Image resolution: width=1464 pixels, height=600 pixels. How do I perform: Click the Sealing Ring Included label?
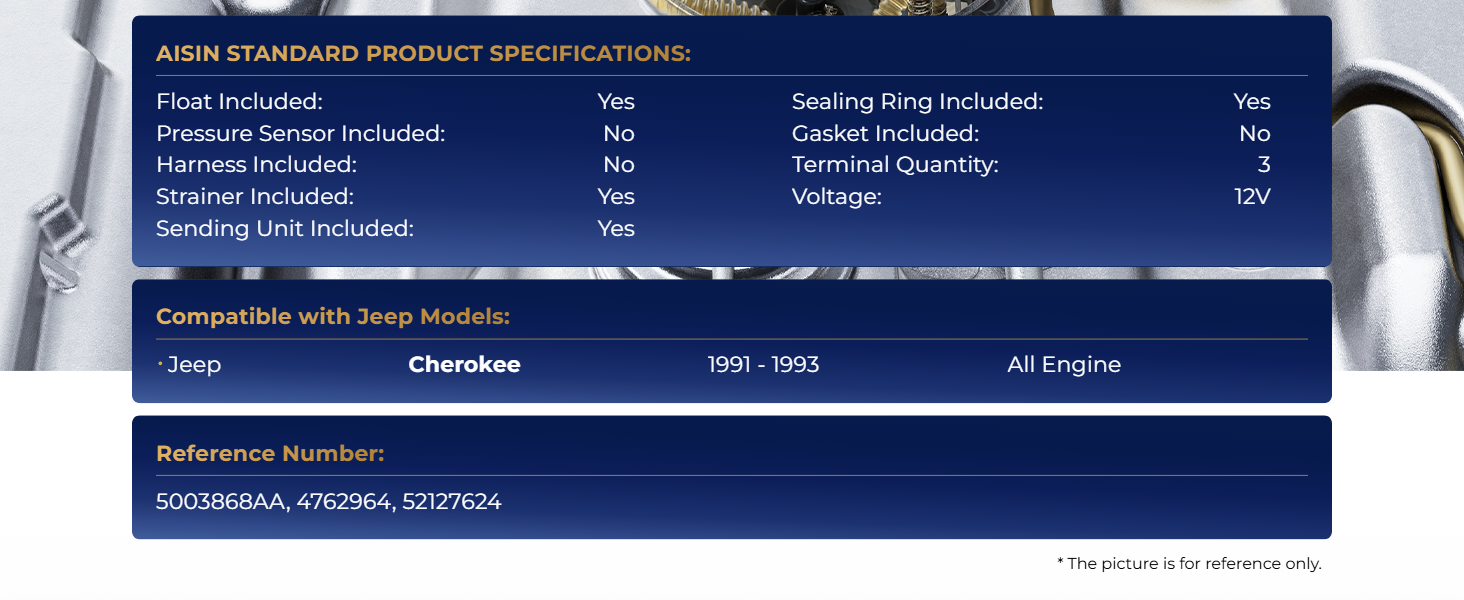917,102
